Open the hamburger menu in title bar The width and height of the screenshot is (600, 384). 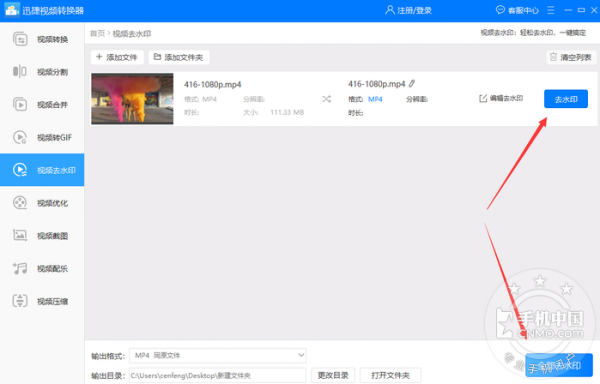click(551, 10)
